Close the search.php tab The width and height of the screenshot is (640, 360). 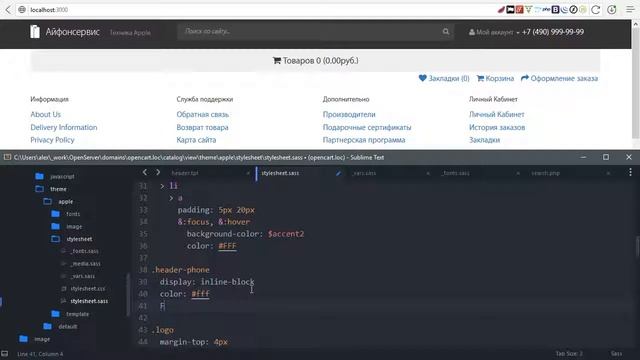(x=608, y=173)
